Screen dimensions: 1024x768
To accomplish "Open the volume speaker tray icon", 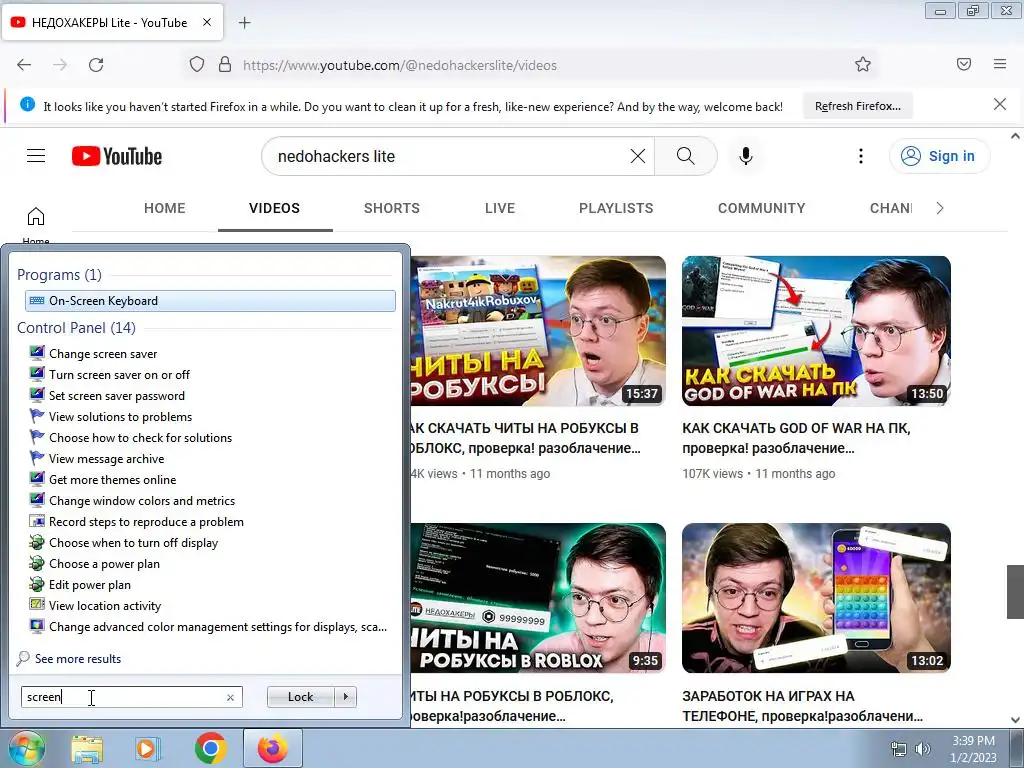I will [x=922, y=749].
